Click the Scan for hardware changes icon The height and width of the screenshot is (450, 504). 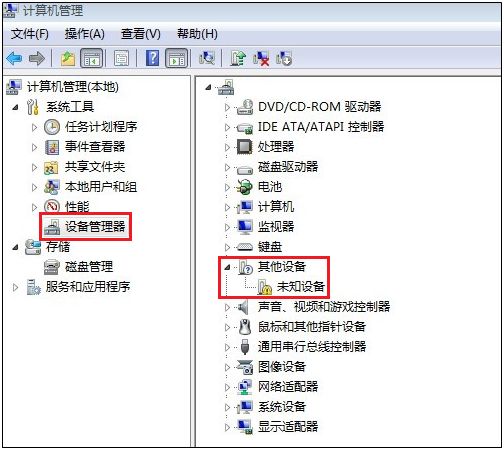[207, 58]
